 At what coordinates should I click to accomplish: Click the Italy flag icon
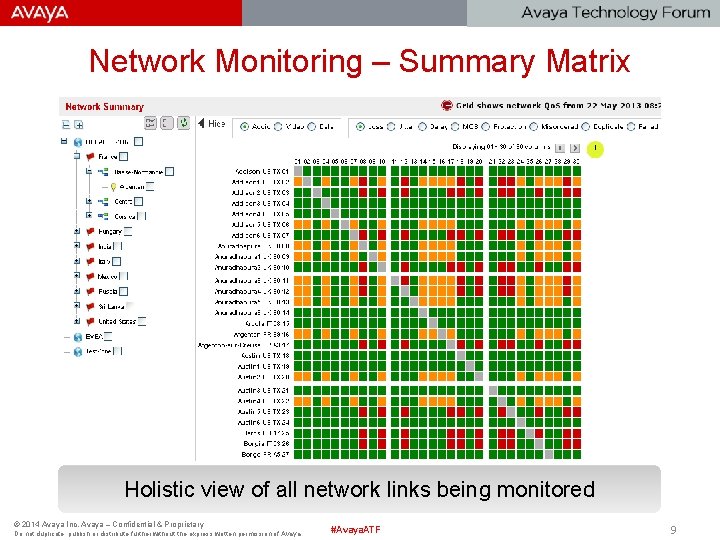90,262
